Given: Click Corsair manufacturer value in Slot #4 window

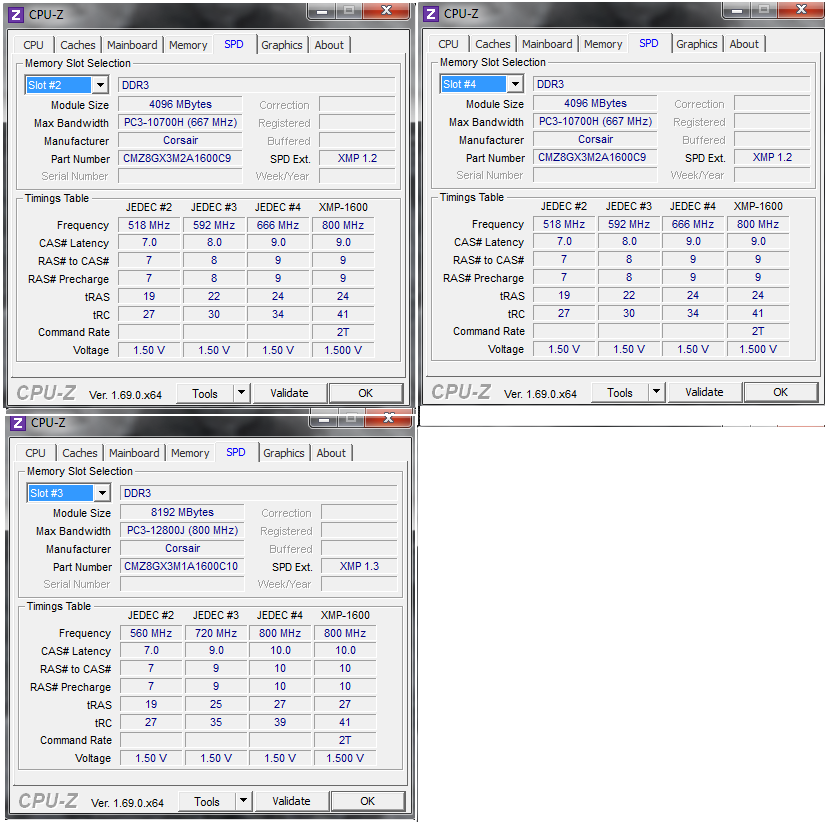Looking at the screenshot, I should coord(595,139).
